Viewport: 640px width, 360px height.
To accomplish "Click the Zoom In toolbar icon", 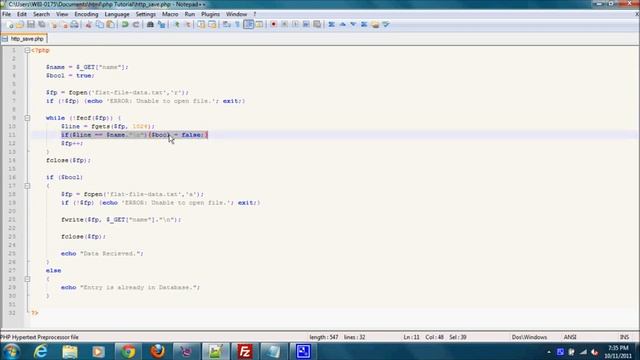I will 177,24.
